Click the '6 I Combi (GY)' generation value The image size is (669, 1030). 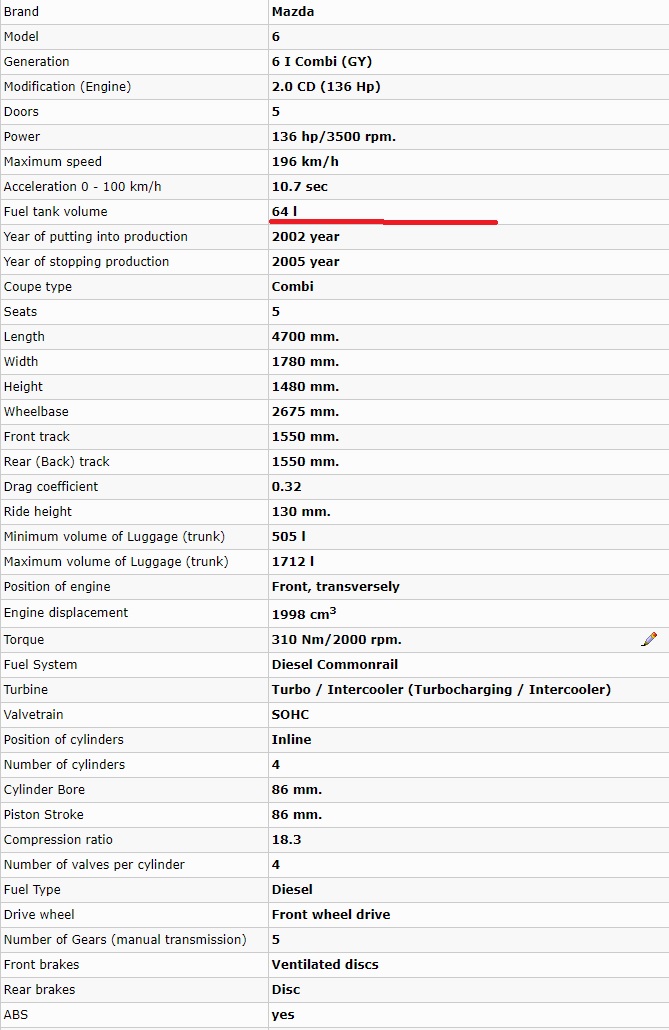point(321,62)
